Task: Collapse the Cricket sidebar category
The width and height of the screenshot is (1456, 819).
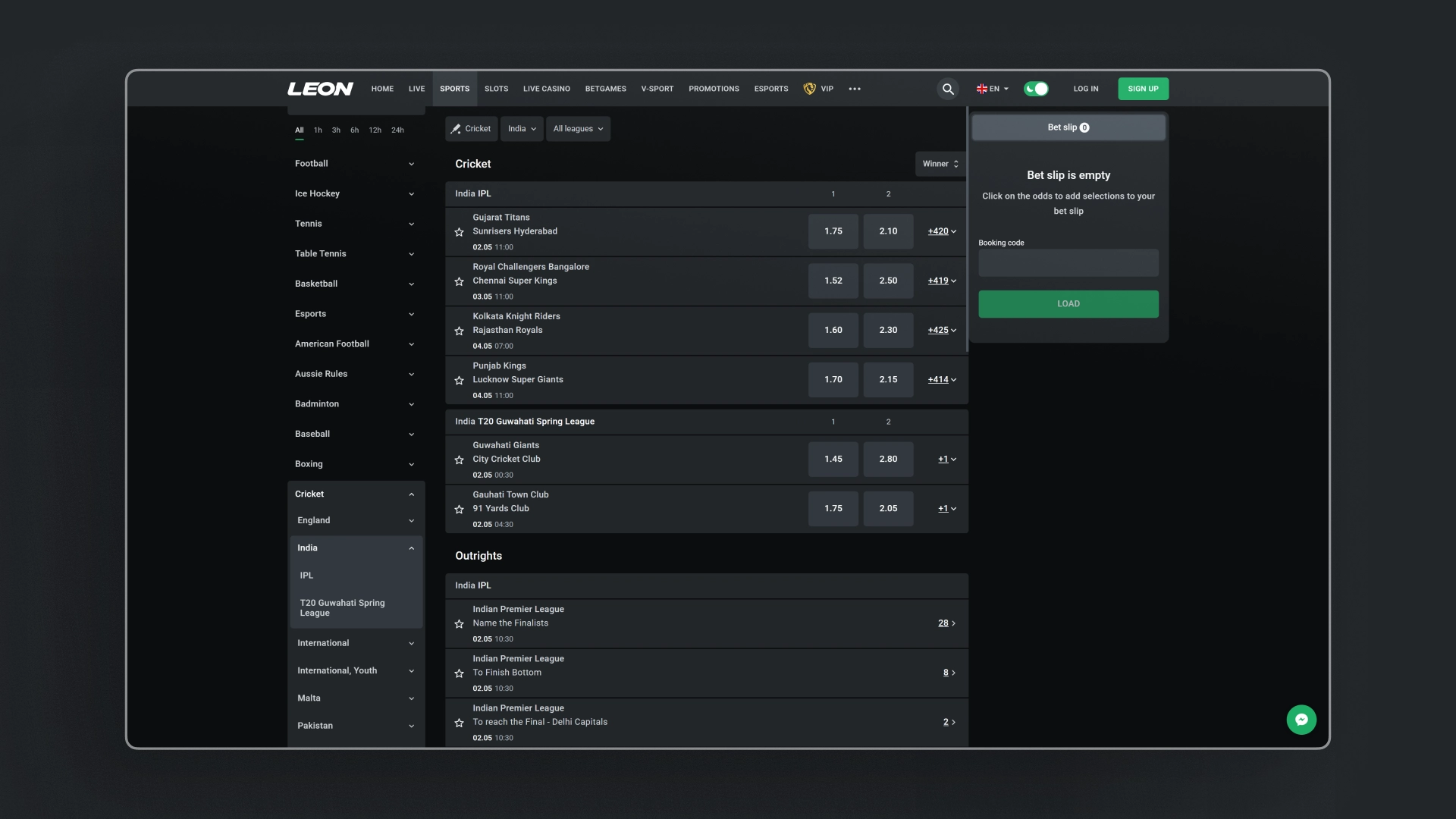Action: [356, 494]
